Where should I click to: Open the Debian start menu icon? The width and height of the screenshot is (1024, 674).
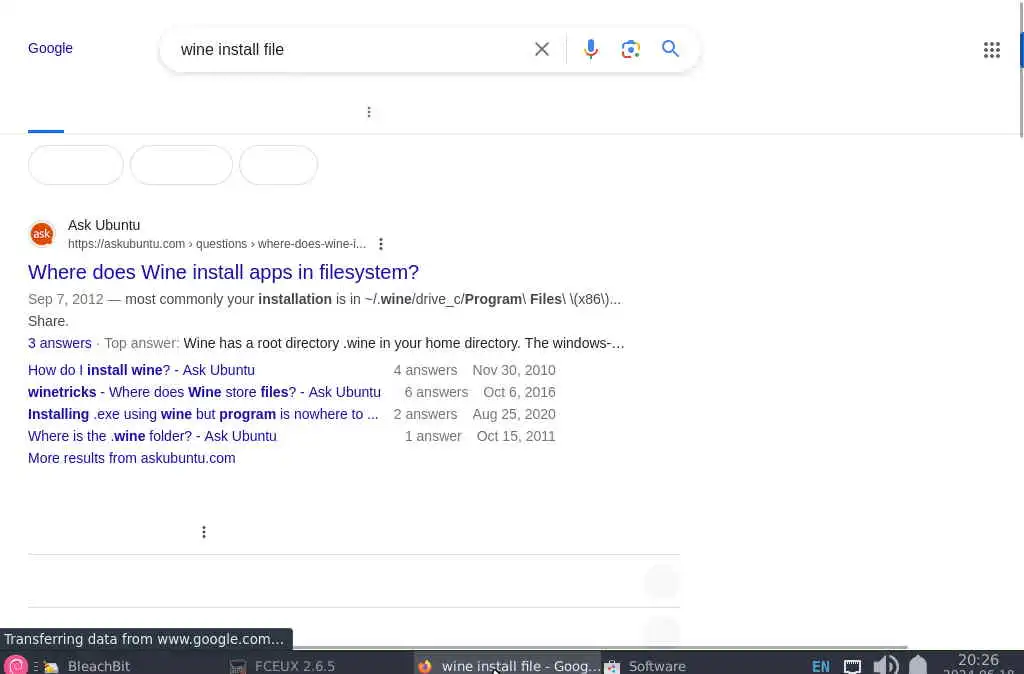16,665
